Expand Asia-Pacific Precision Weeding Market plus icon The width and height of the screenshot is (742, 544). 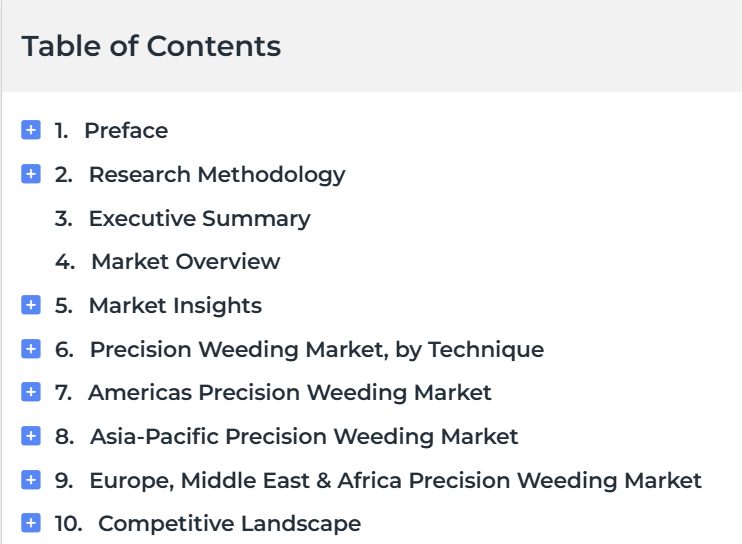coord(31,436)
